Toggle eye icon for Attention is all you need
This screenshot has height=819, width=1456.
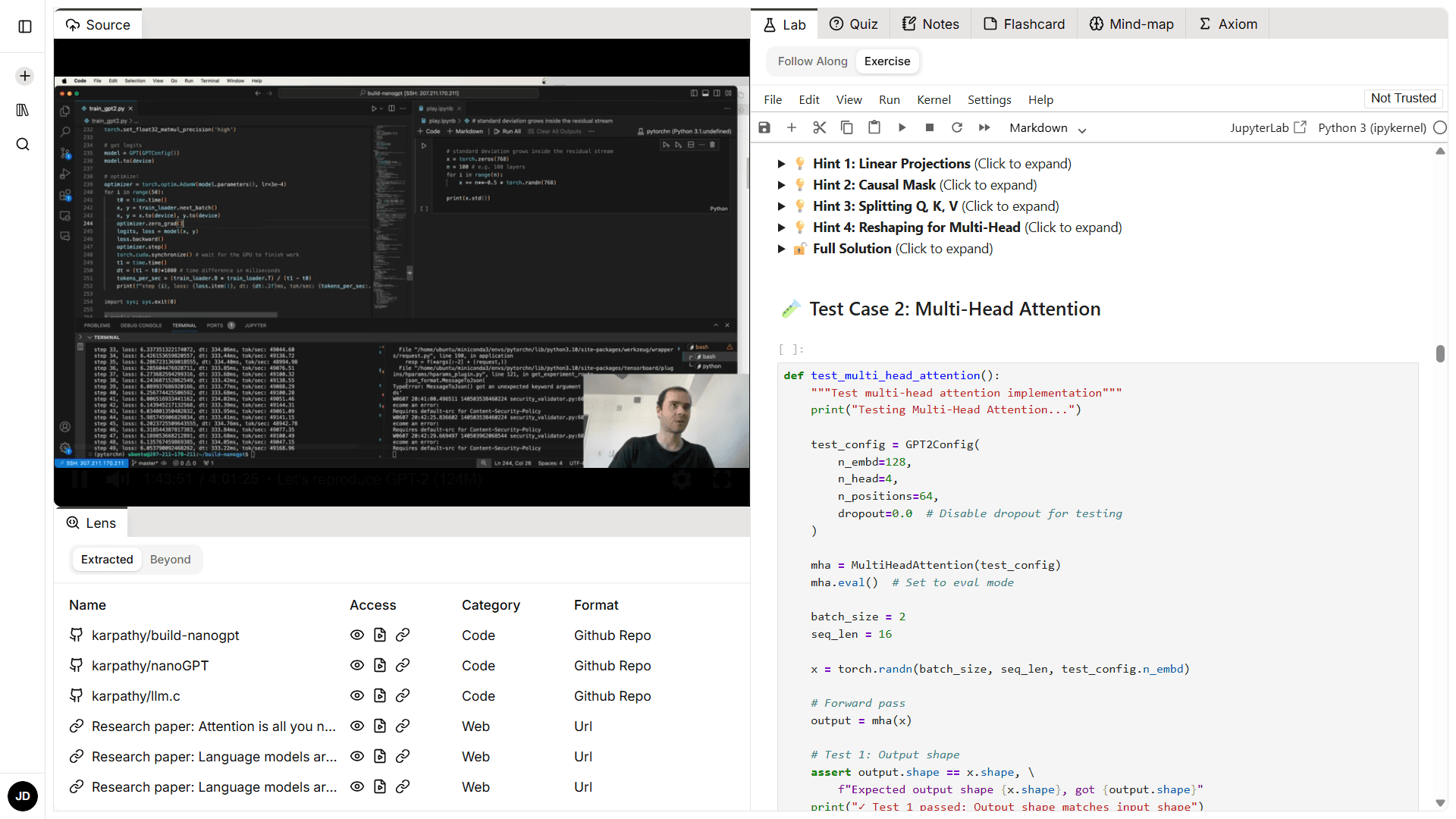tap(357, 726)
